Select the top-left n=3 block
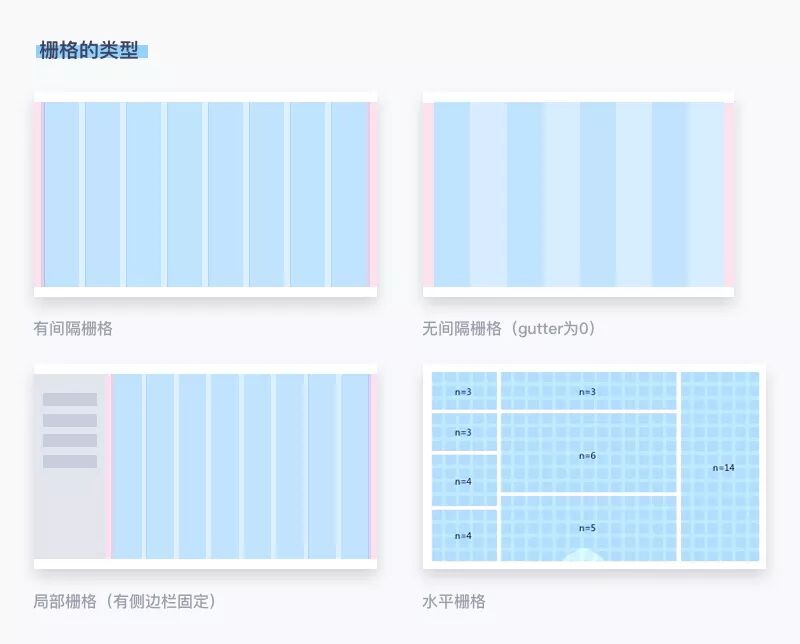The width and height of the screenshot is (800, 644). (463, 392)
